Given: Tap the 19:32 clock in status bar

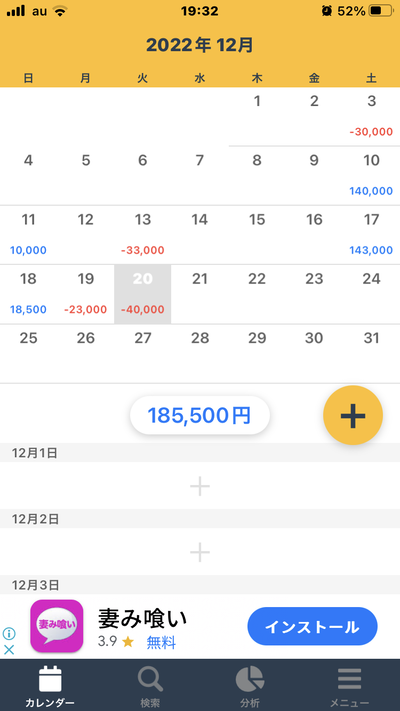Looking at the screenshot, I should [200, 11].
